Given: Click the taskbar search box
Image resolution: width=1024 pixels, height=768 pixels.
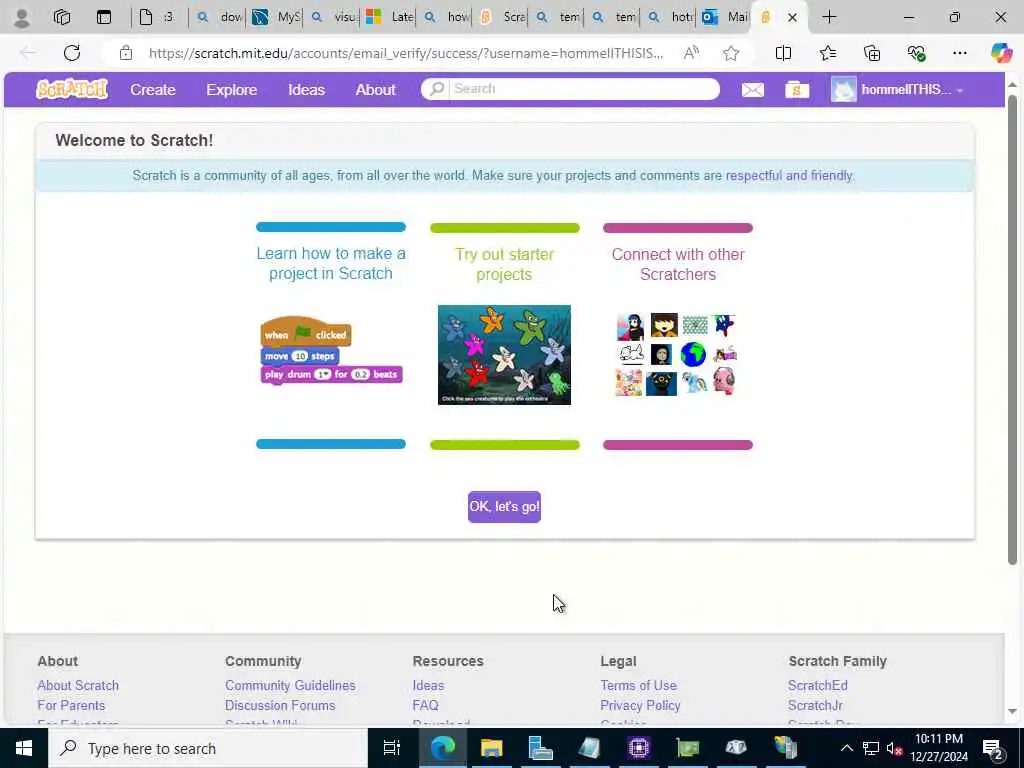Looking at the screenshot, I should click(208, 748).
